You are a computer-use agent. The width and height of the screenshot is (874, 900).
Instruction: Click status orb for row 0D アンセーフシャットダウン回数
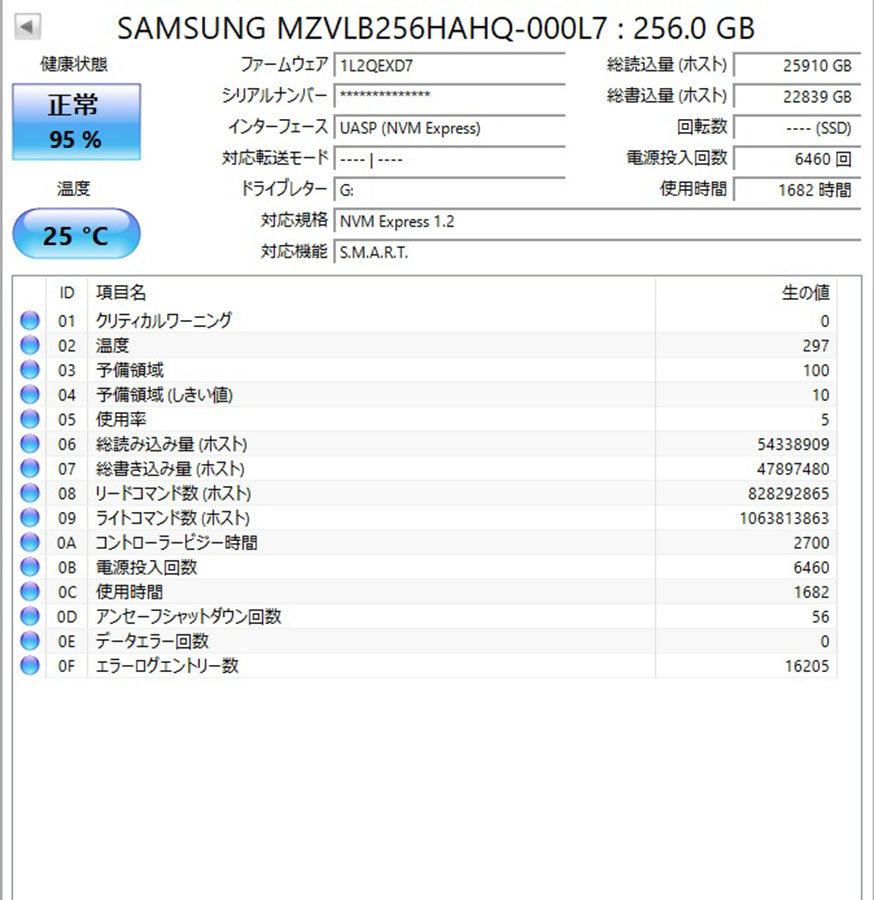click(x=30, y=616)
